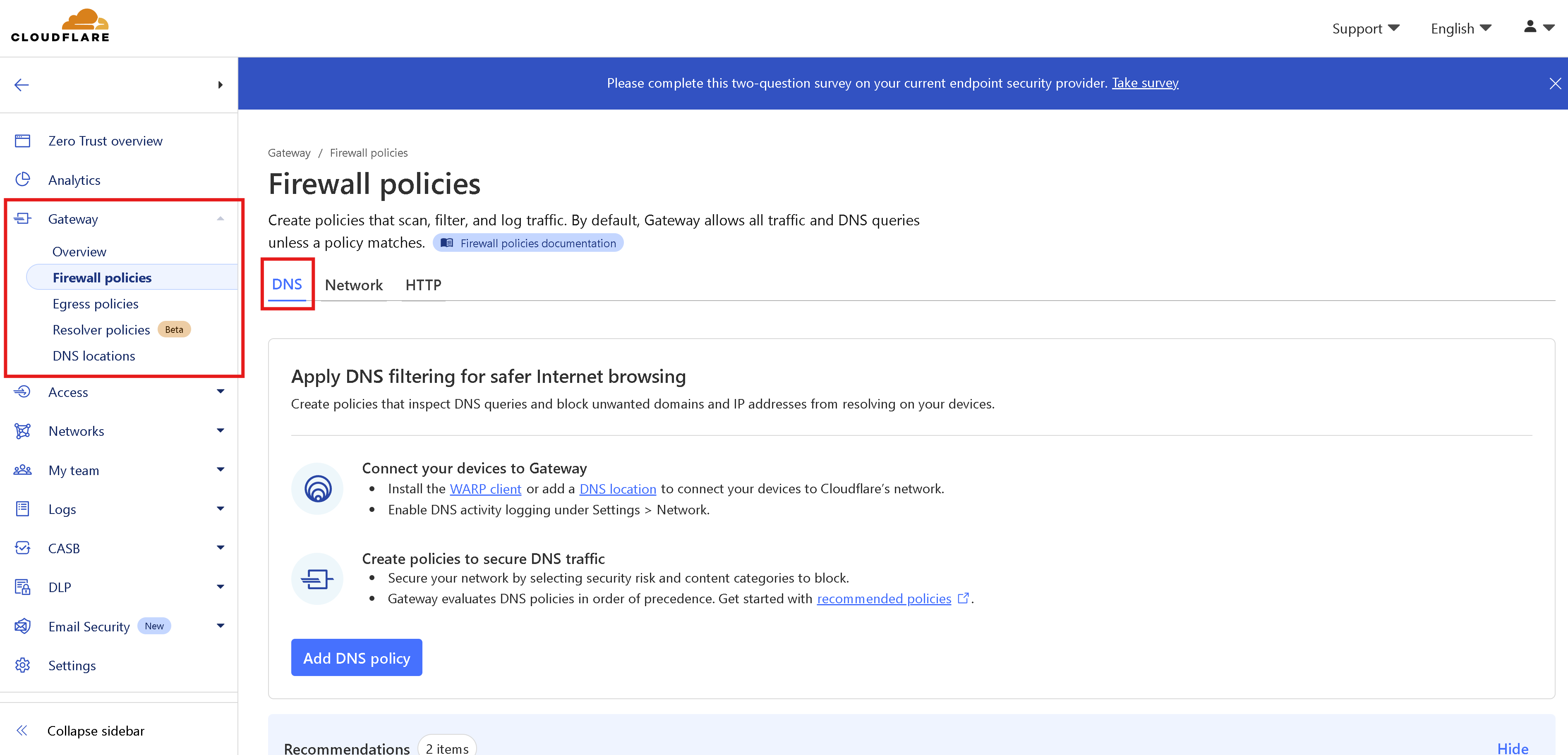Click the Take survey link
The height and width of the screenshot is (755, 1568).
click(1145, 83)
